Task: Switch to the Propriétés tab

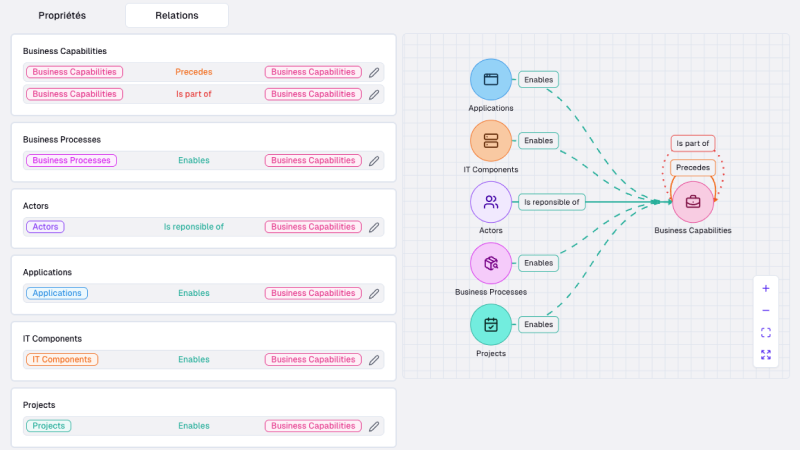Action: (62, 15)
